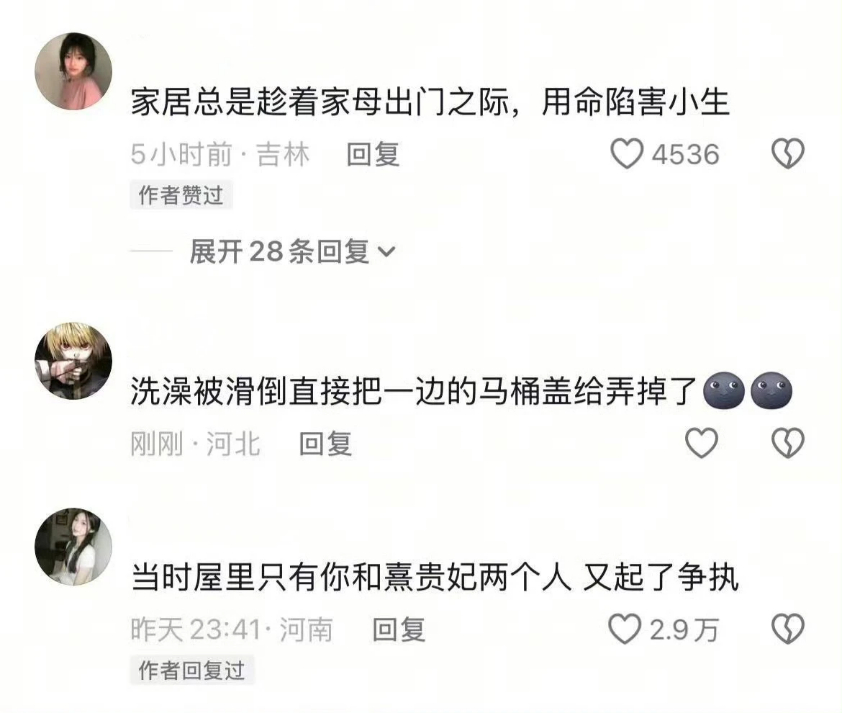Select the comment about 马桶盖

pyautogui.click(x=461, y=391)
